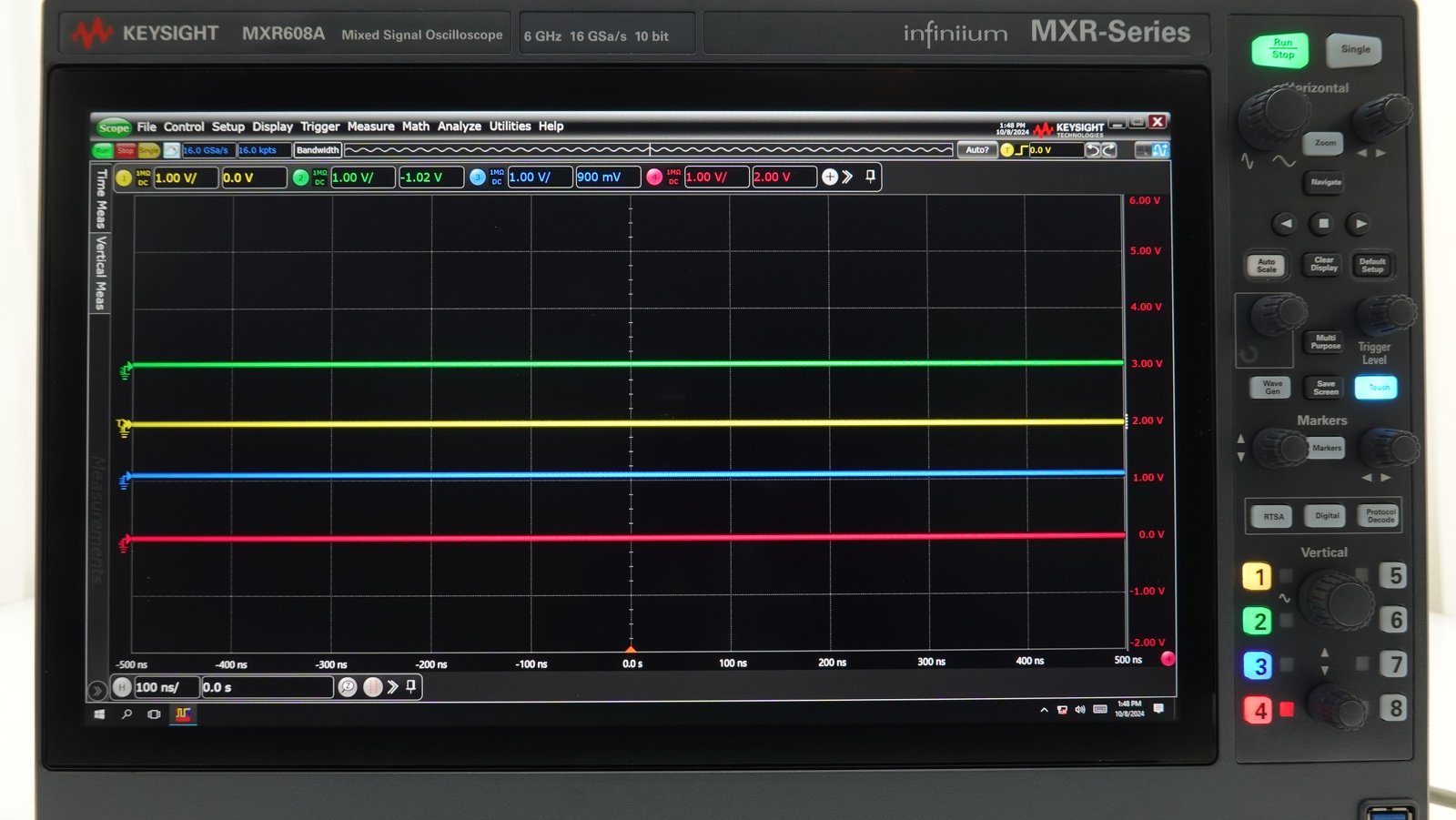Screen dimensions: 1456x820
Task: Toggle channel 1 yellow on-screen button
Action: click(124, 177)
